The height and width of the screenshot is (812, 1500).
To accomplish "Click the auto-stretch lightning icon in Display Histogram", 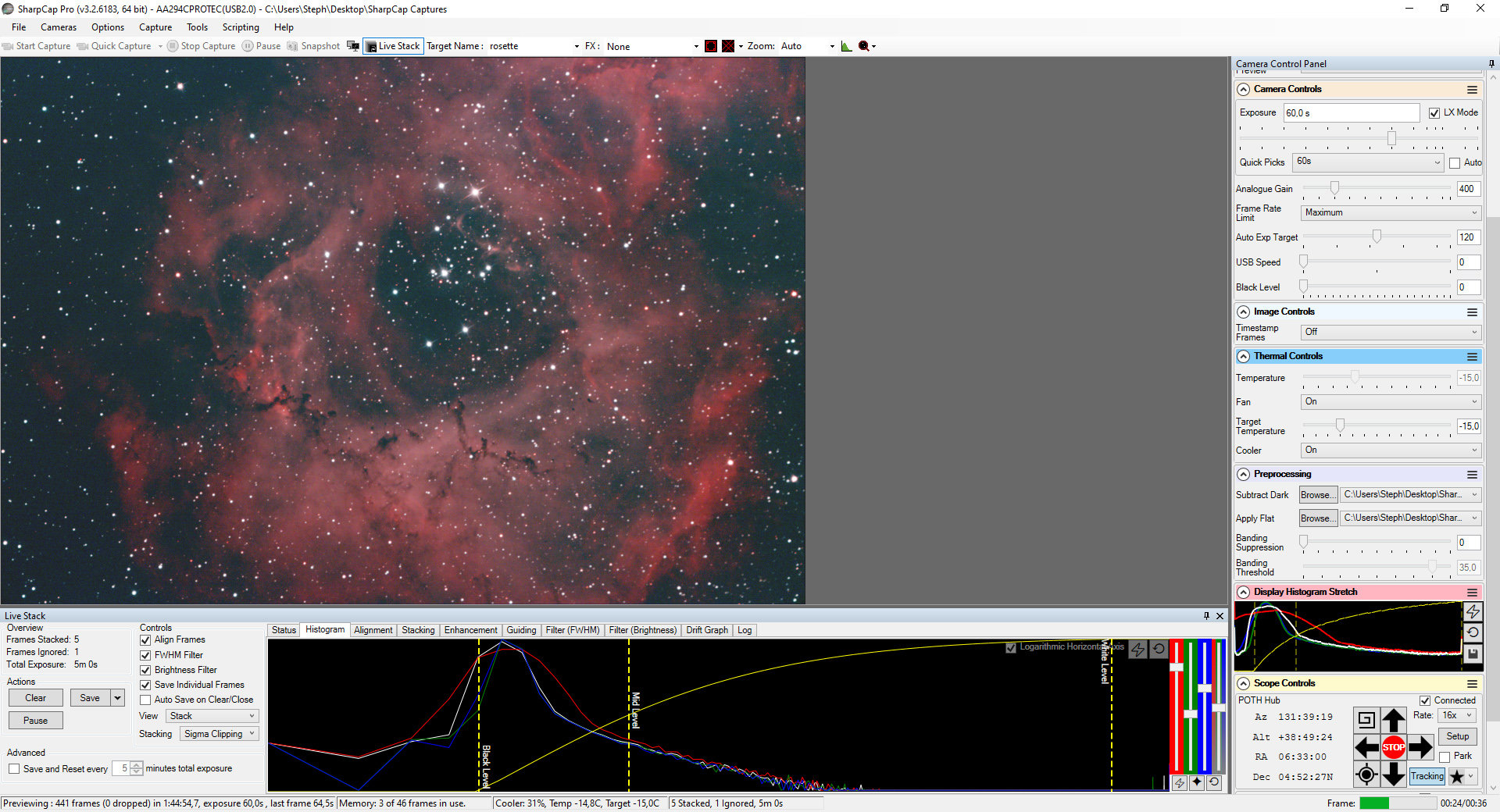I will coord(1473,611).
